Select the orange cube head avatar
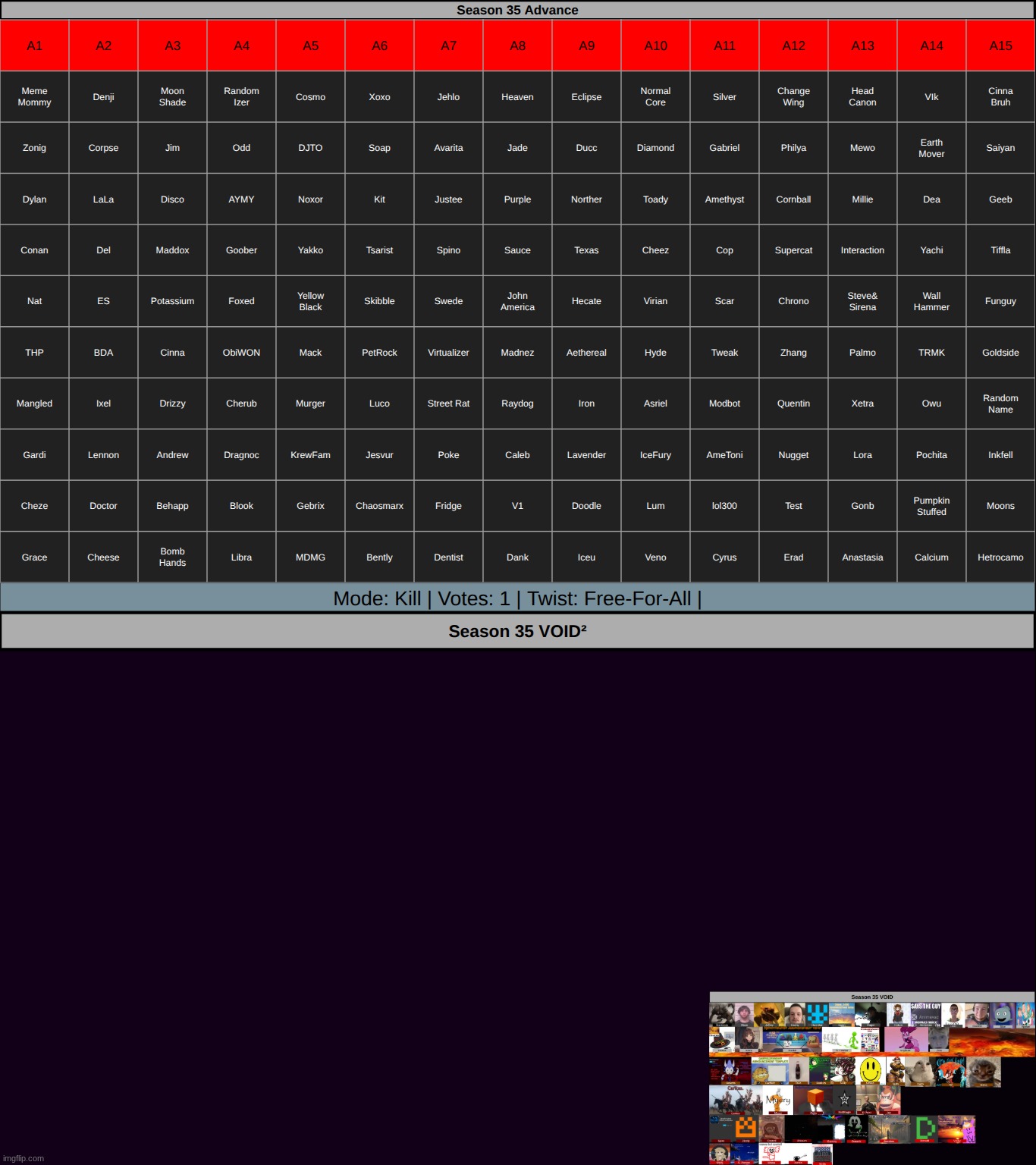This screenshot has height=1165, width=1036. pyautogui.click(x=815, y=1097)
